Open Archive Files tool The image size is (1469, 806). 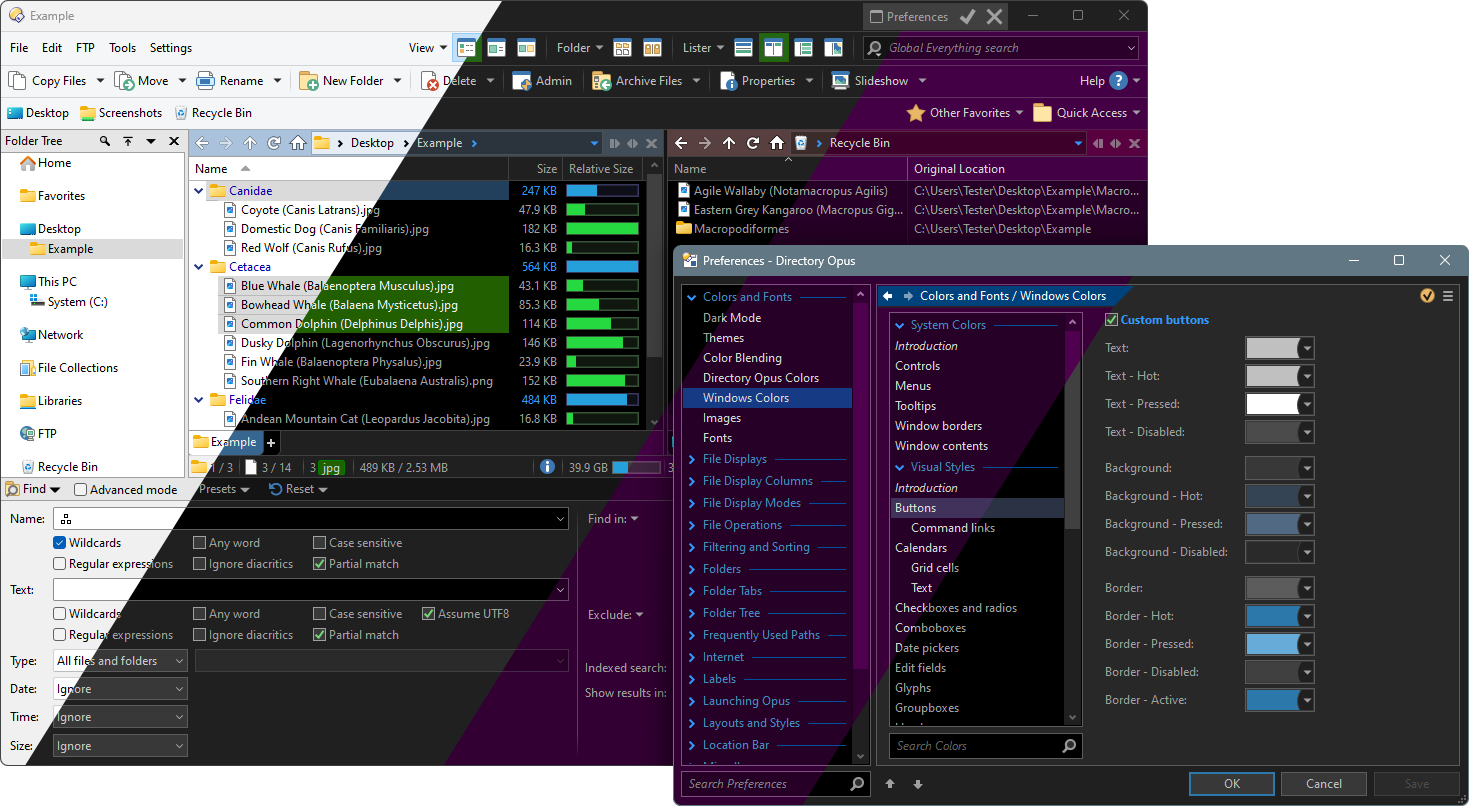602,81
